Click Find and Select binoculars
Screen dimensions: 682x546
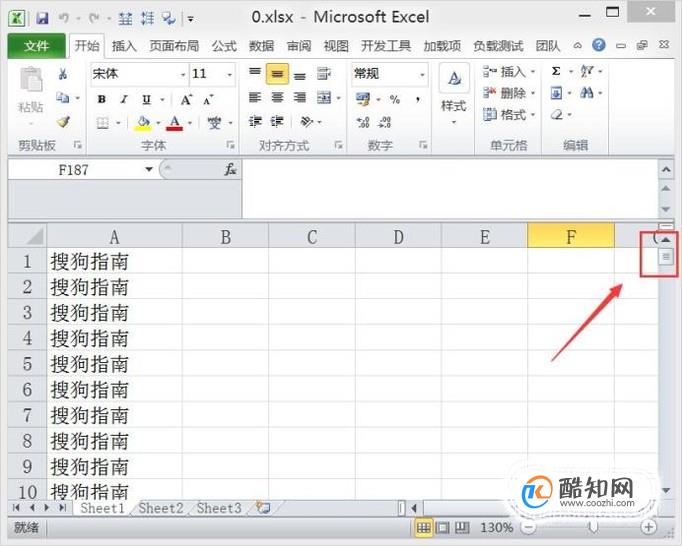coord(587,93)
